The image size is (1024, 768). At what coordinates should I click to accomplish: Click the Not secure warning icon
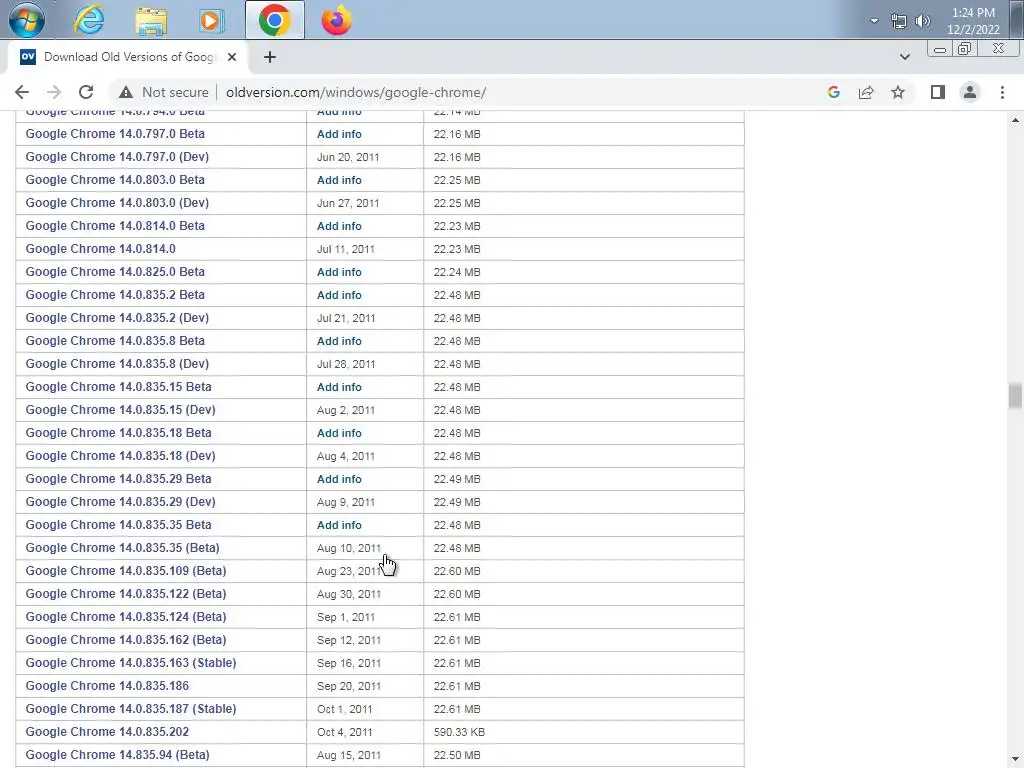coord(126,92)
